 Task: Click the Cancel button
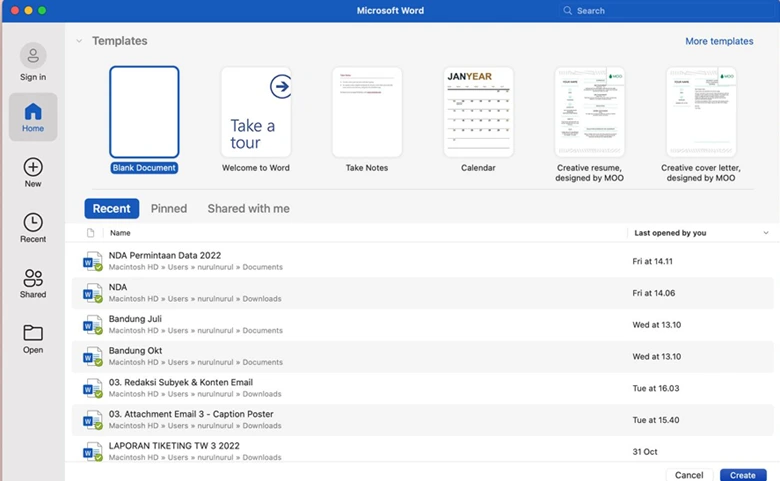click(689, 475)
